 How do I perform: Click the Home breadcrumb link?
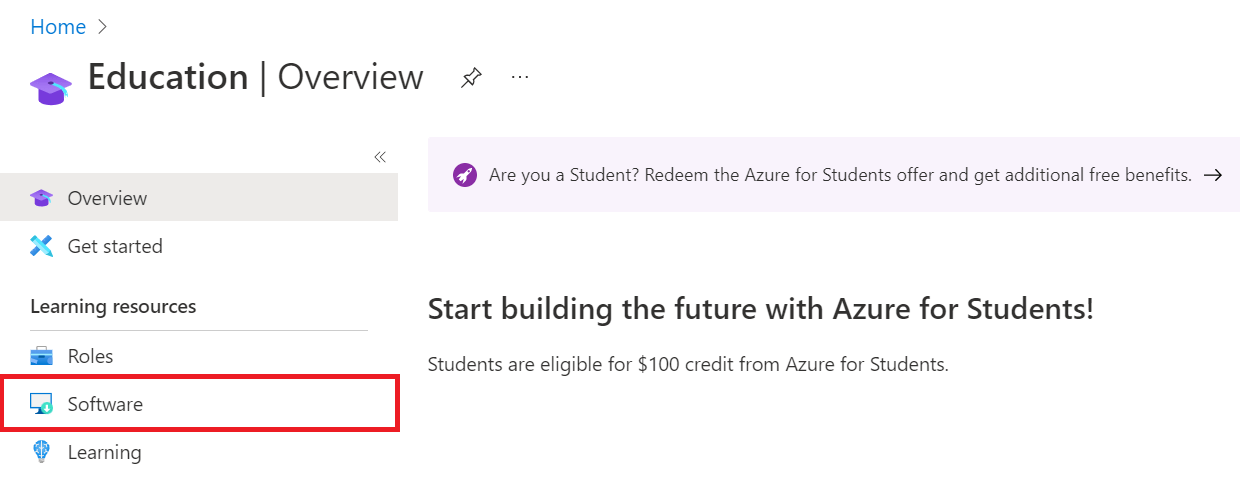pyautogui.click(x=58, y=27)
